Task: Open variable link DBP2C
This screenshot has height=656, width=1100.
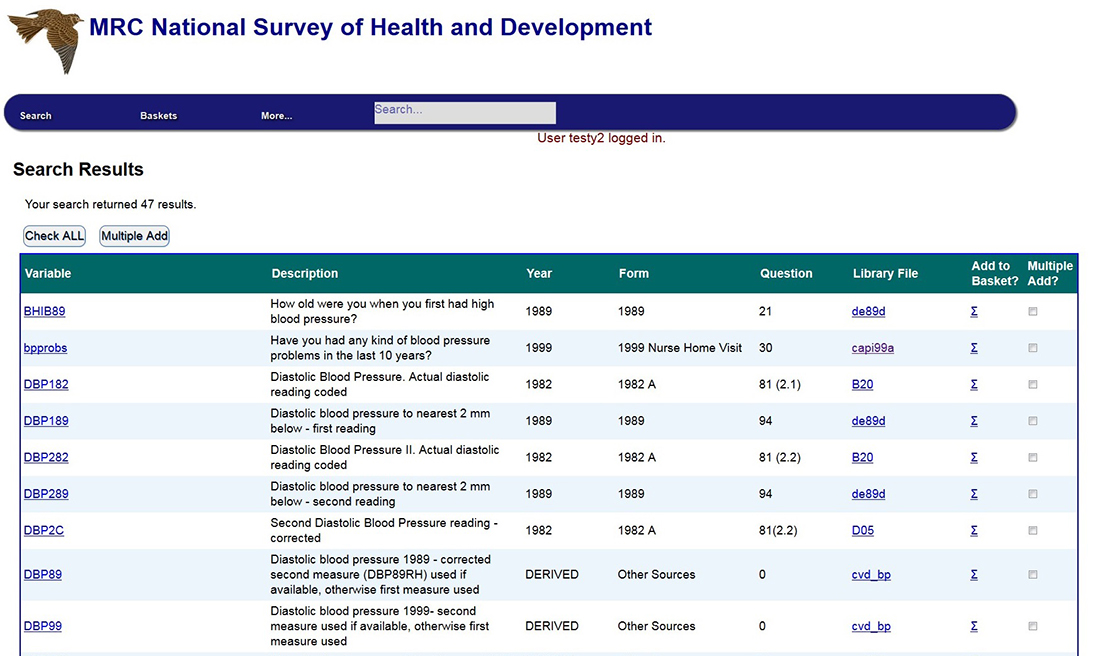Action: tap(43, 530)
